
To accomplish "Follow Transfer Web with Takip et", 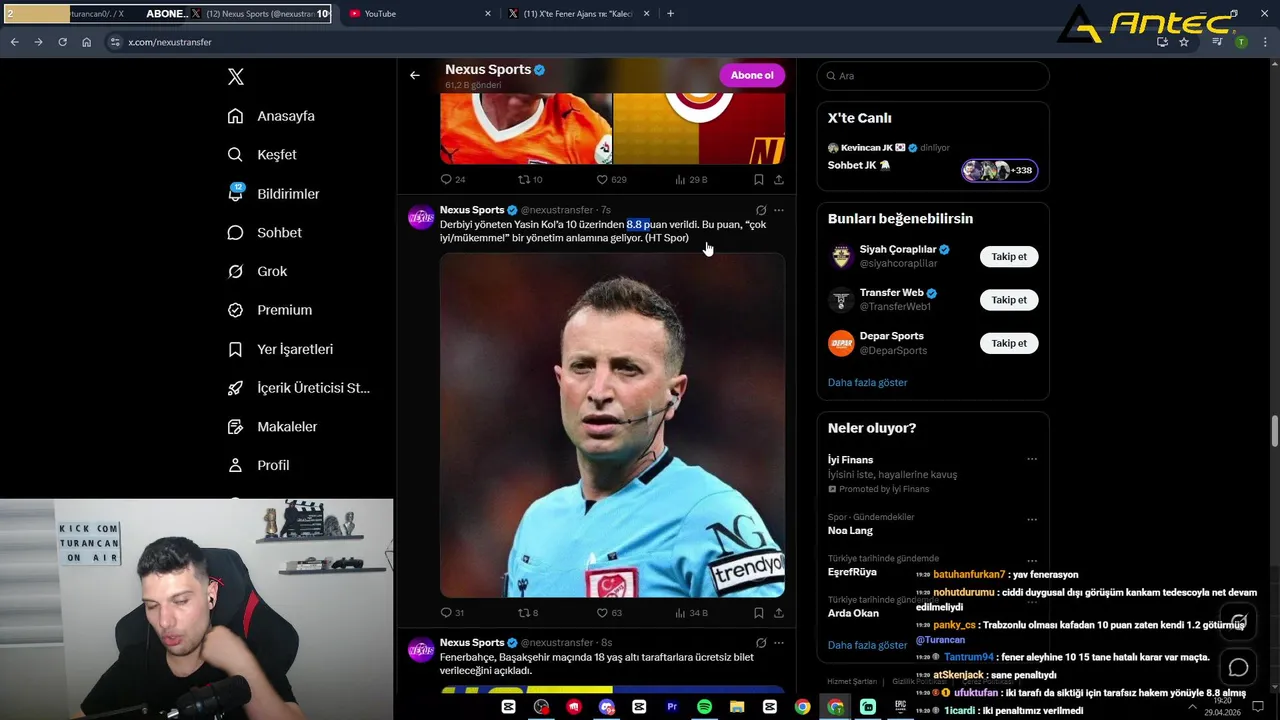I will tap(1009, 300).
